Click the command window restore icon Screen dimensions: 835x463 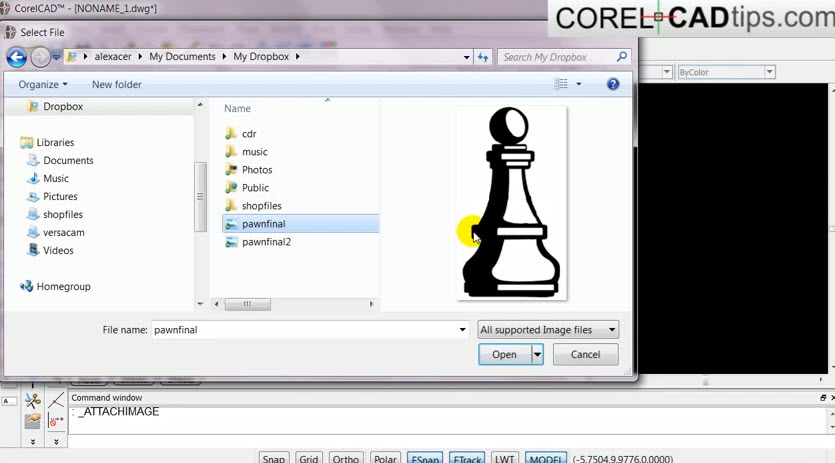click(x=823, y=397)
